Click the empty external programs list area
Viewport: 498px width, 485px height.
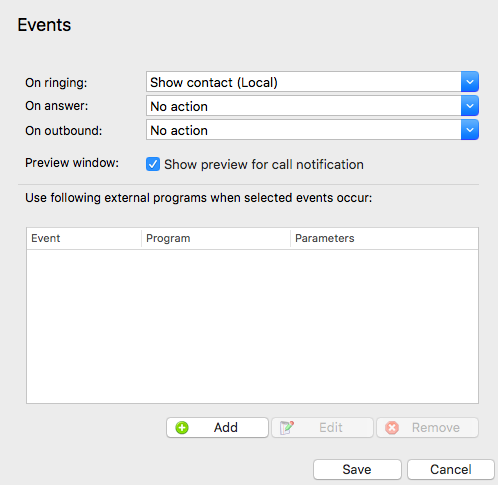pyautogui.click(x=252, y=326)
